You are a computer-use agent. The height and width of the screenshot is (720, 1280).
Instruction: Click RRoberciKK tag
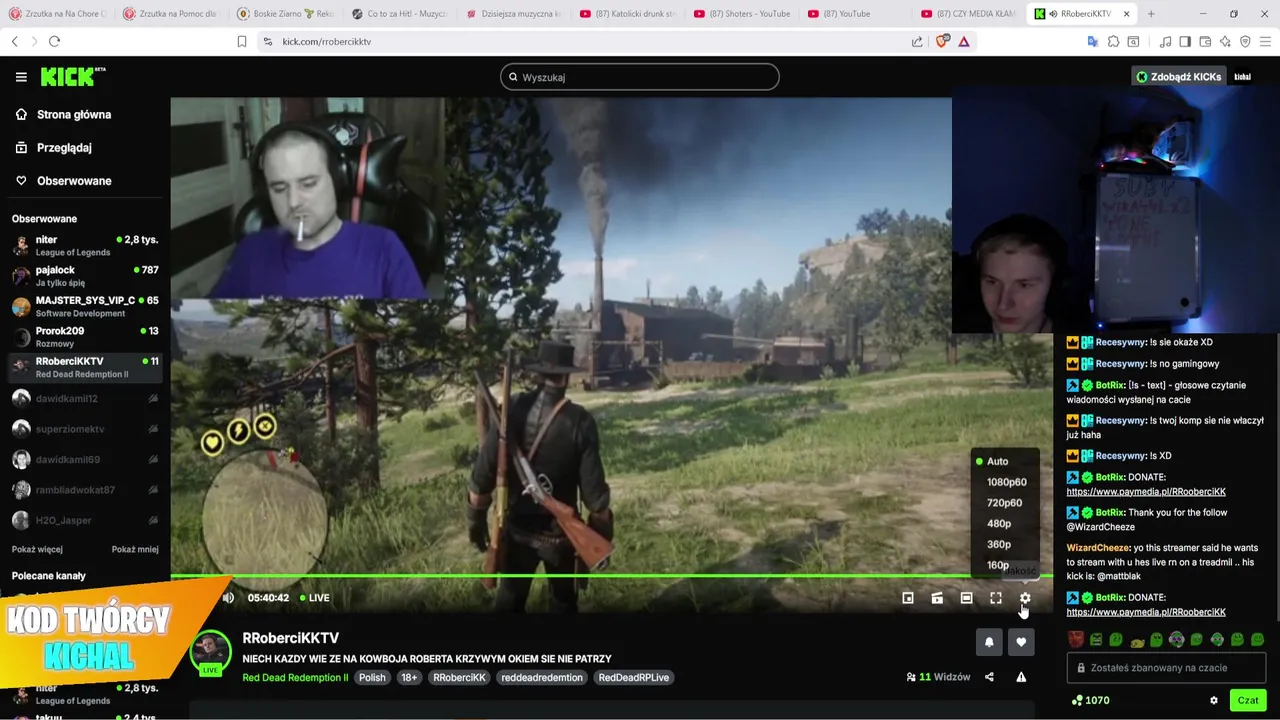459,677
